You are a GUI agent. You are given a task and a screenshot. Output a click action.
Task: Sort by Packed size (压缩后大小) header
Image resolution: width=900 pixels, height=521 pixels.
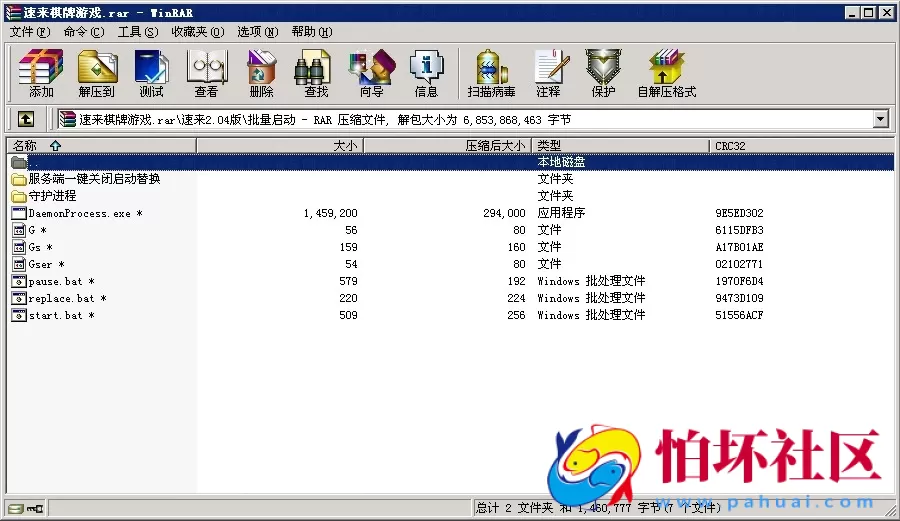click(x=448, y=146)
